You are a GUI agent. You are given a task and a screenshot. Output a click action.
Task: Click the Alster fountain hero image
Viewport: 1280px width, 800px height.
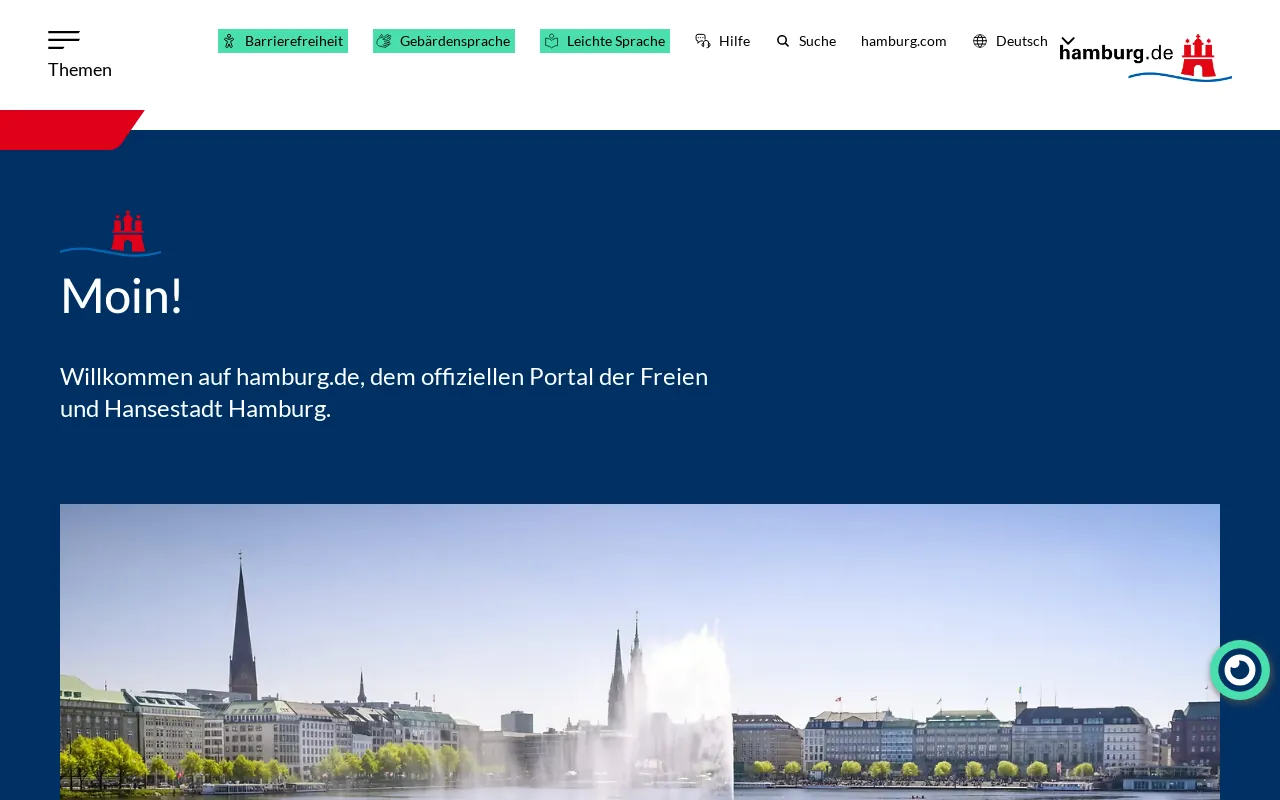point(640,652)
